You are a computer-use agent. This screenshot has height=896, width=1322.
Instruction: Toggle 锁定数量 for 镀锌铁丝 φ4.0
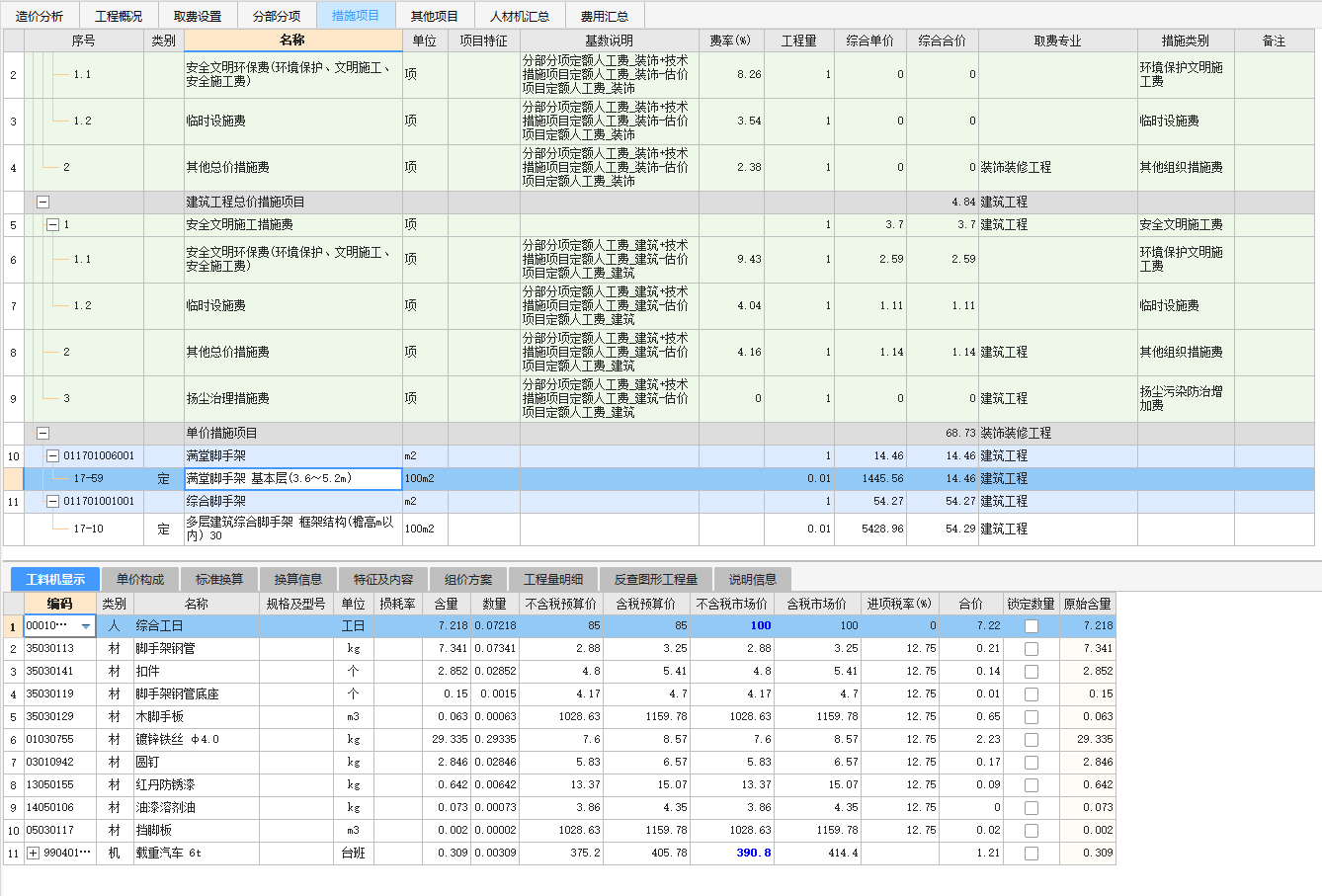click(1032, 740)
